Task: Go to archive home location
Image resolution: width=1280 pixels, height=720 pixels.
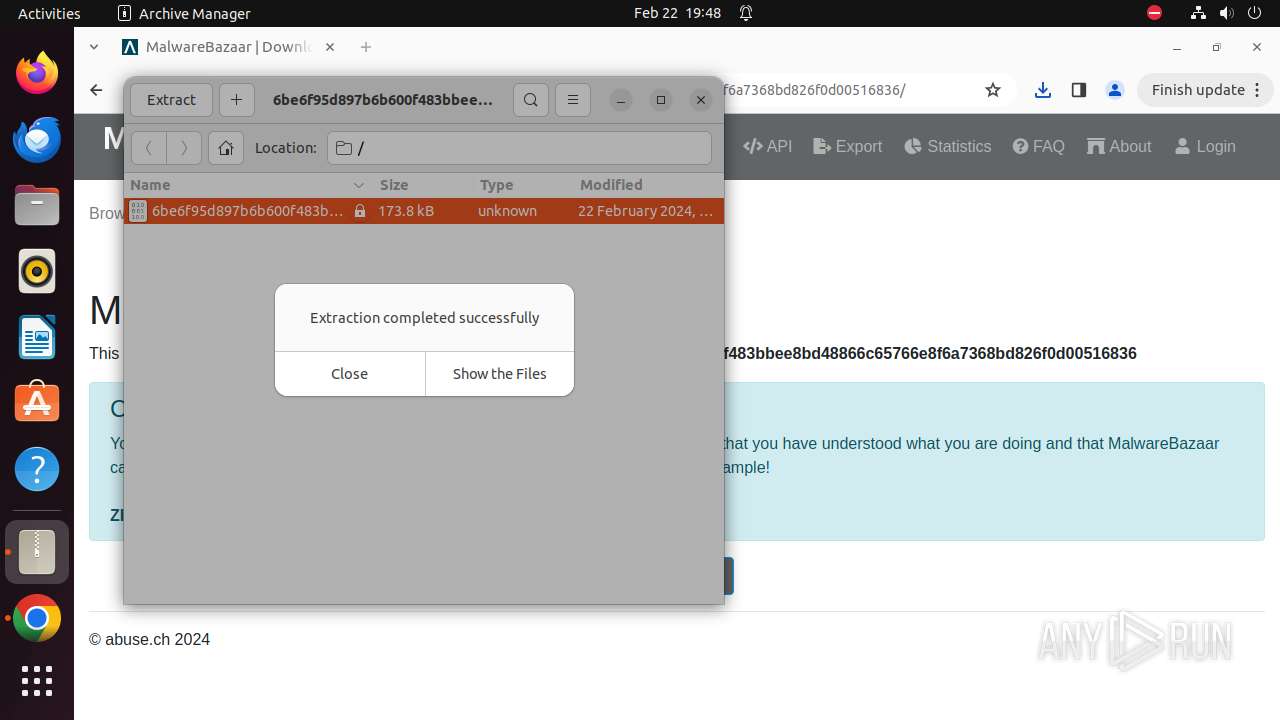Action: 226,148
